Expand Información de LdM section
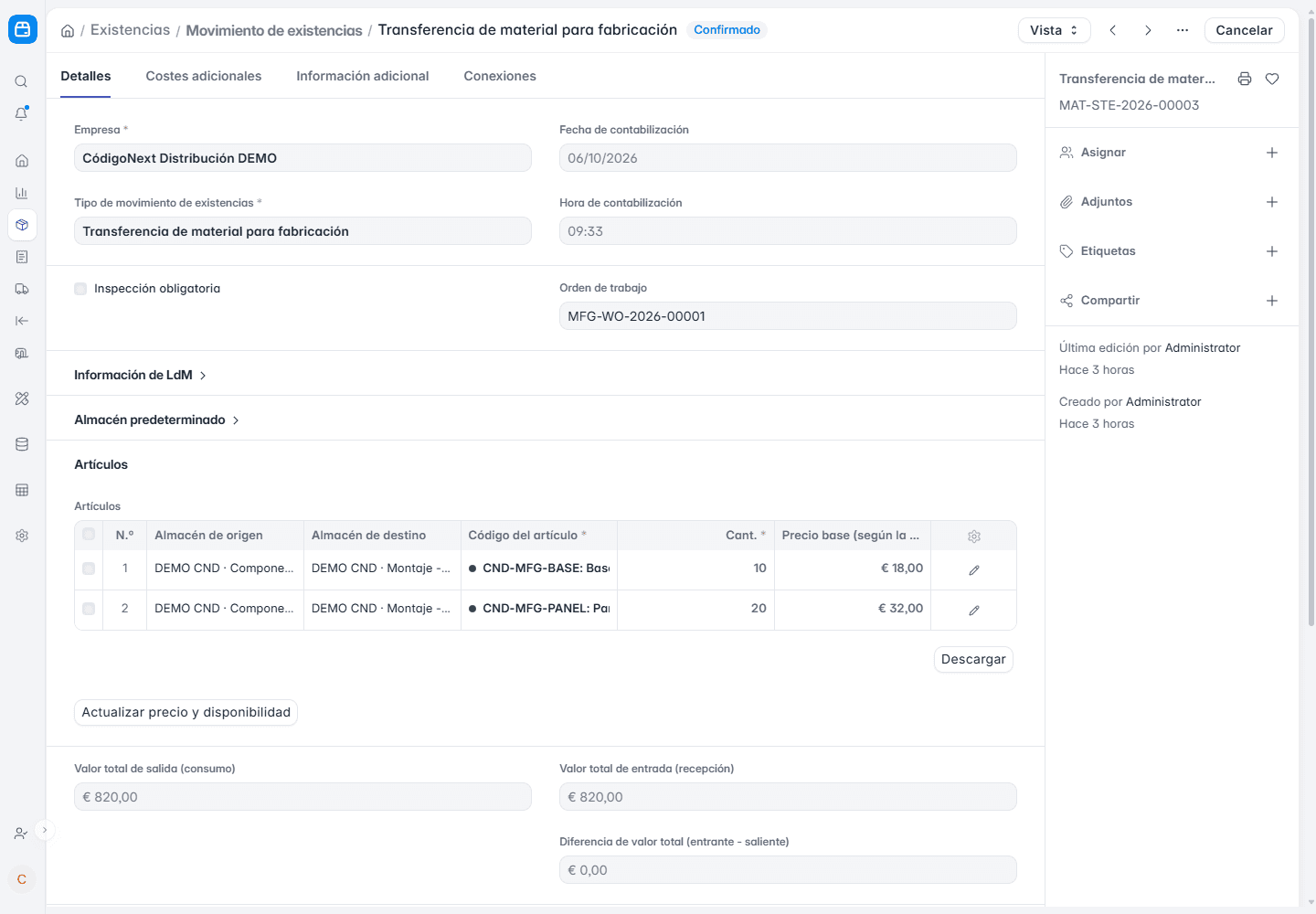The width and height of the screenshot is (1316, 914). tap(141, 375)
